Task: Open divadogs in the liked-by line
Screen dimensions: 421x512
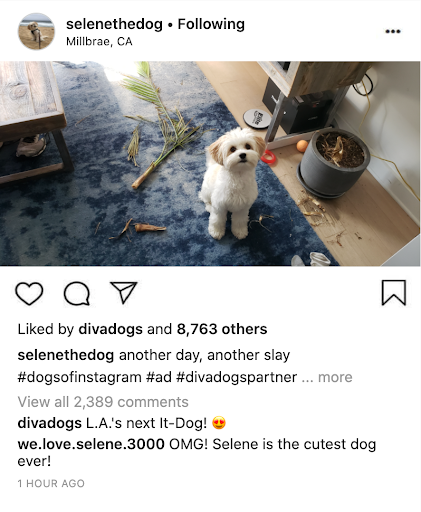Action: pos(110,329)
